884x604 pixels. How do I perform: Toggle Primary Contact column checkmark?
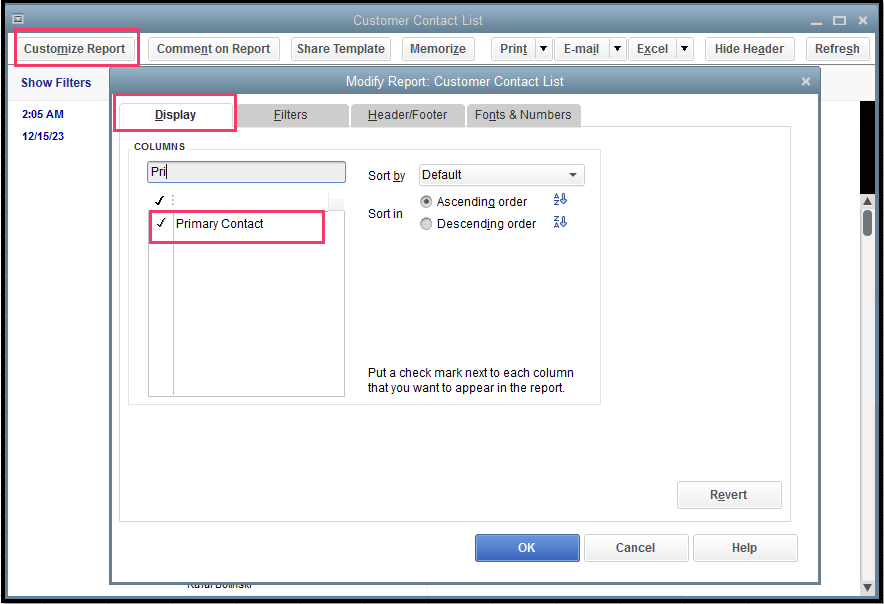click(161, 223)
